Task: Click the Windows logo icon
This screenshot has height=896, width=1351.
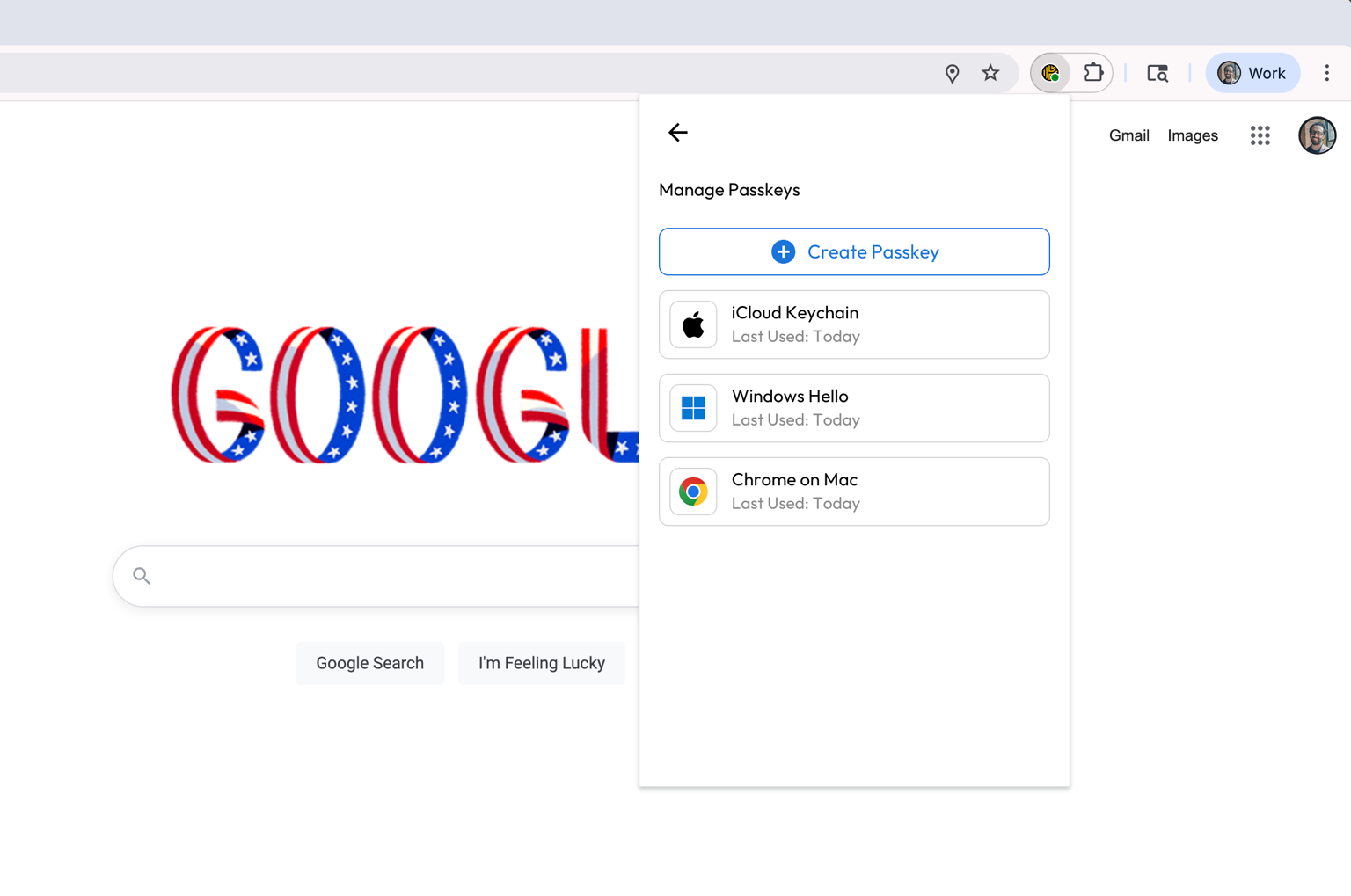Action: coord(693,408)
